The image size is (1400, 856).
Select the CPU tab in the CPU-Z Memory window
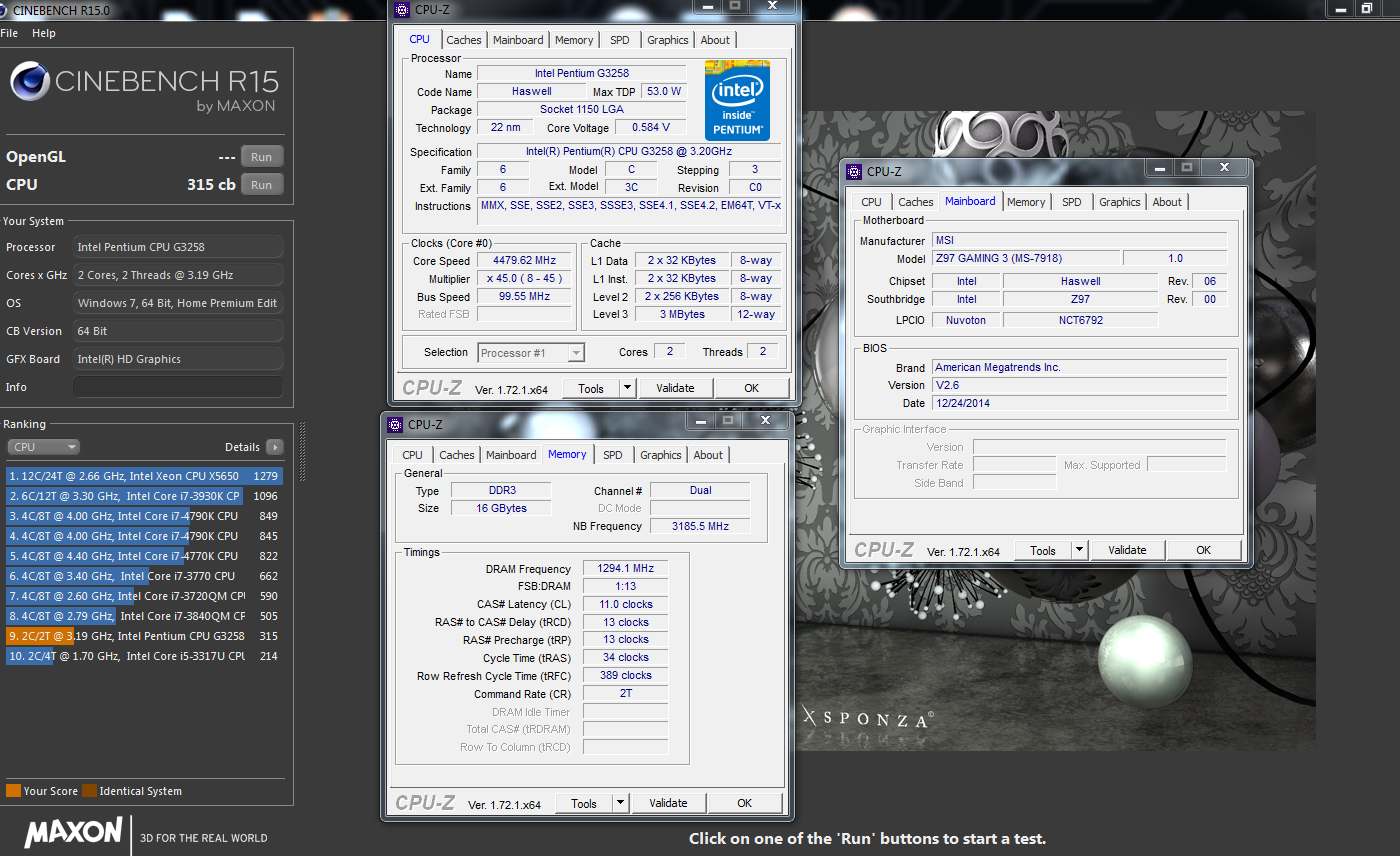click(412, 455)
